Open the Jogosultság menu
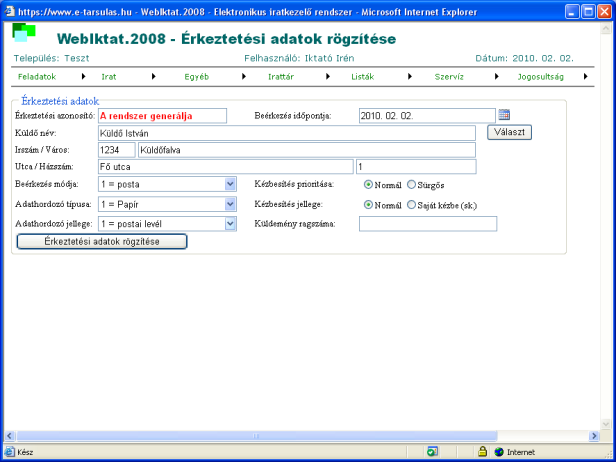Viewport: 616px width, 462px height. [x=541, y=77]
